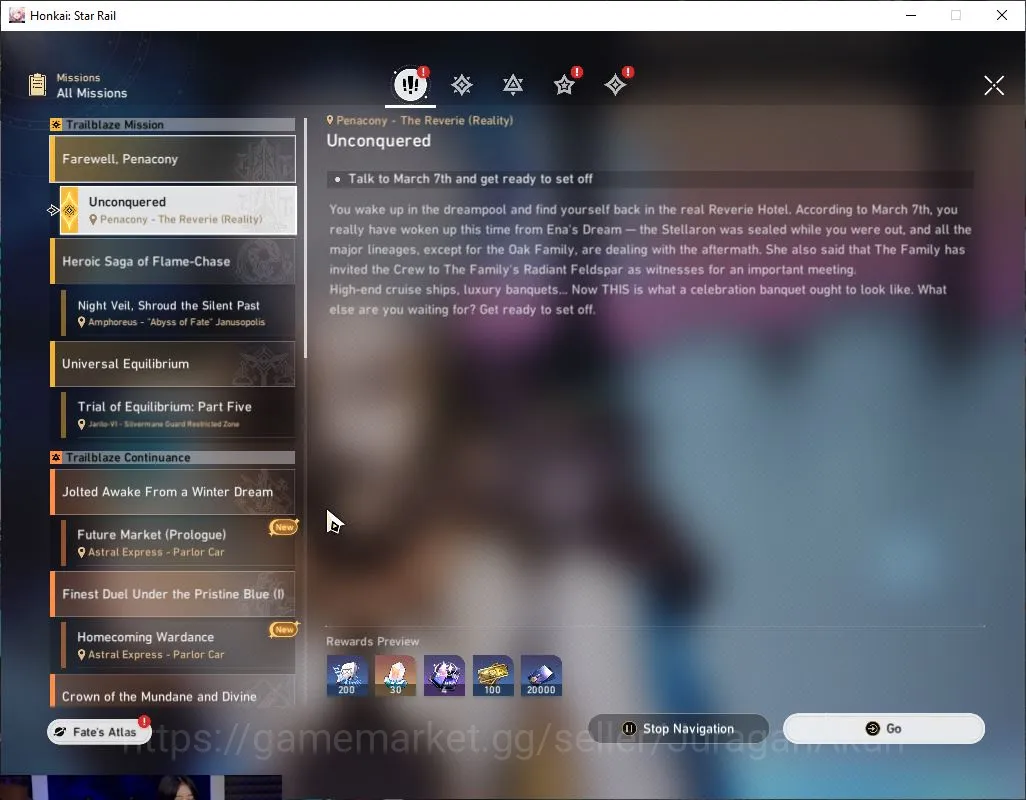The width and height of the screenshot is (1026, 800).
Task: Minimize the Honkai: Star Rail window
Action: point(911,15)
